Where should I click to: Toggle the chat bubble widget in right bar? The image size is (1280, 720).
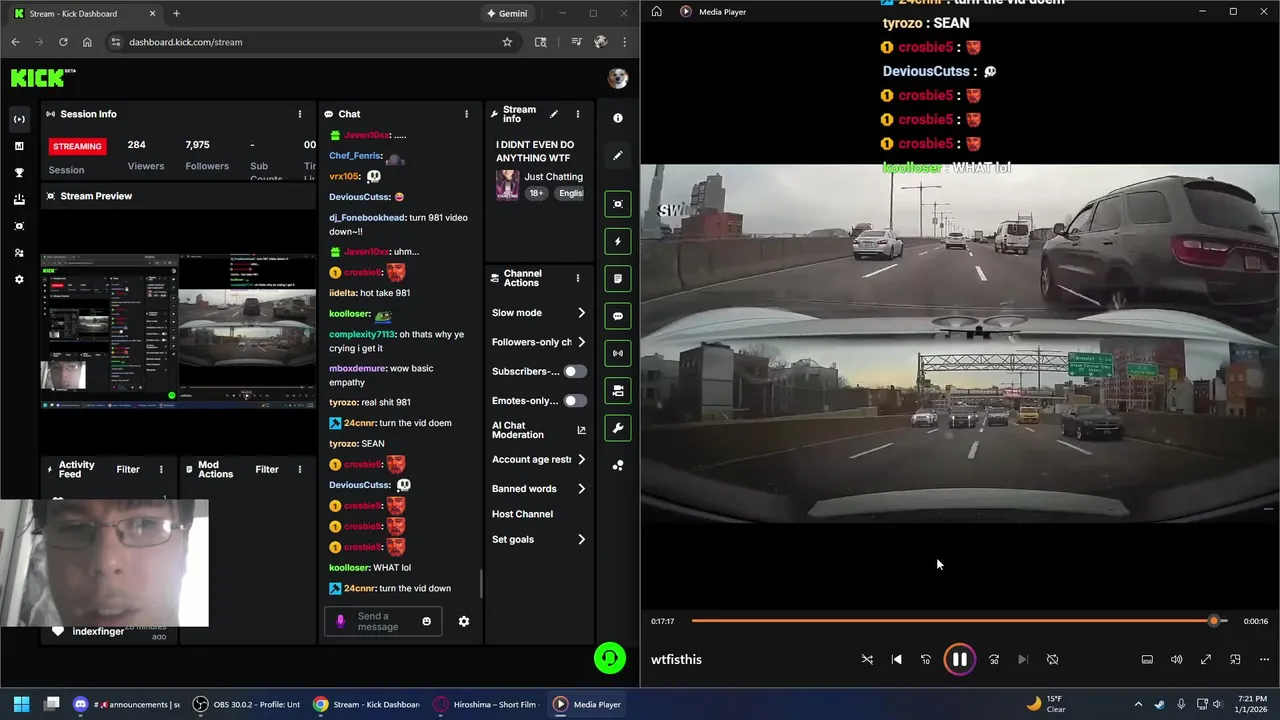(618, 316)
